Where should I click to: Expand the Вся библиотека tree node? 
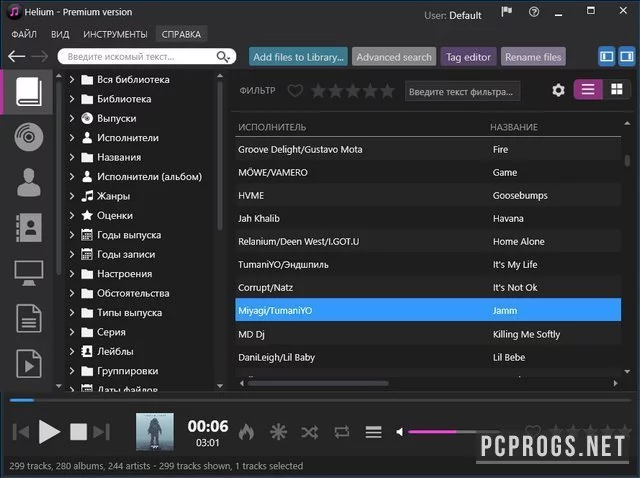[72, 79]
